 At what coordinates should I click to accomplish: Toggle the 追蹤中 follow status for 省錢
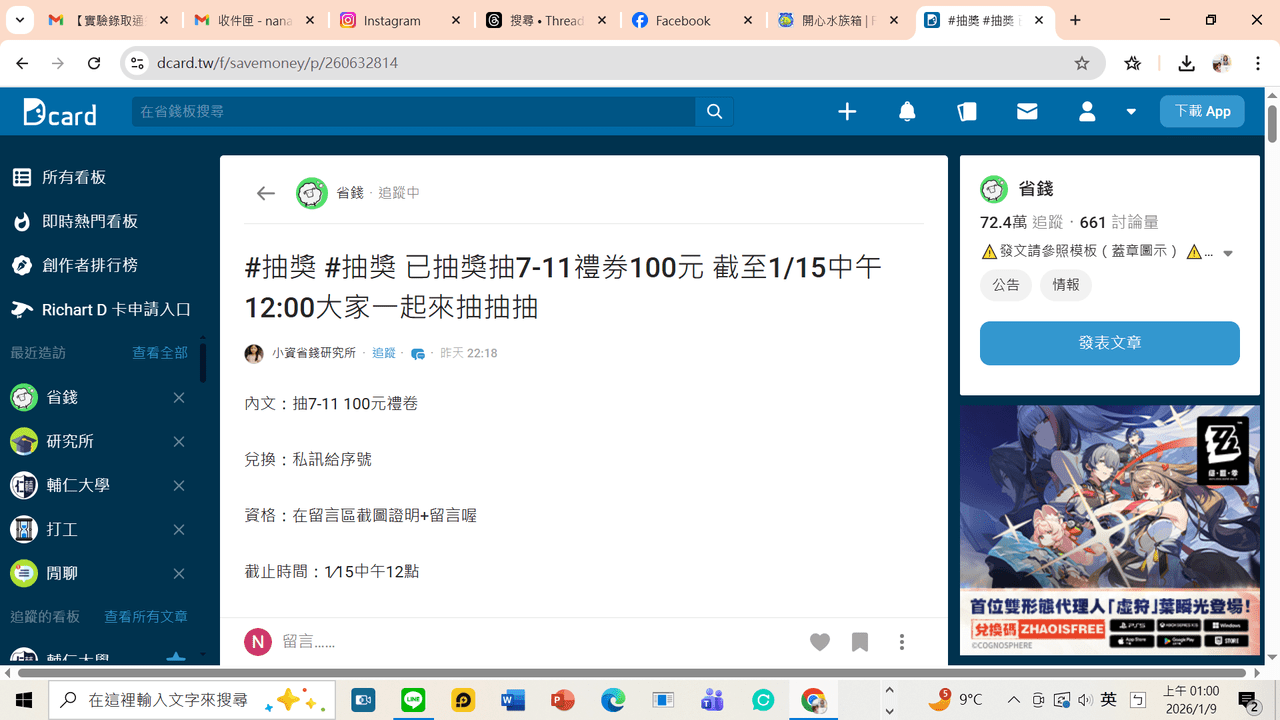(x=399, y=193)
